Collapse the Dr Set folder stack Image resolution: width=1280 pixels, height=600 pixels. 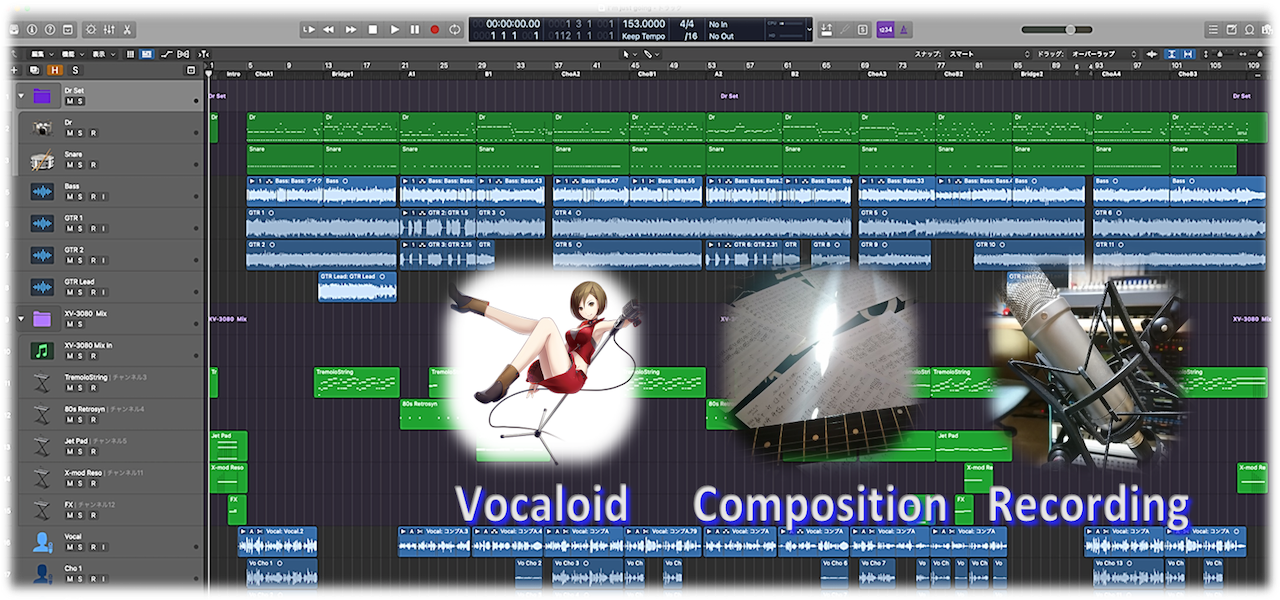tap(22, 97)
